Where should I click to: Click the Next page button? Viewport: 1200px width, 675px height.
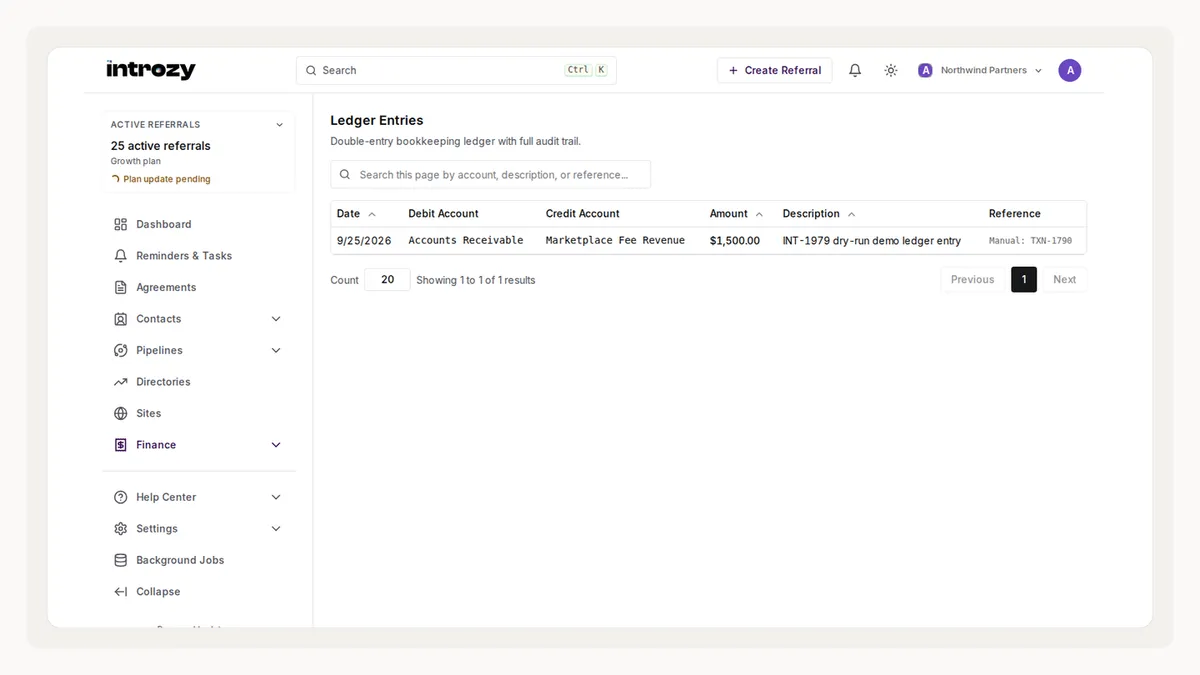coord(1064,280)
